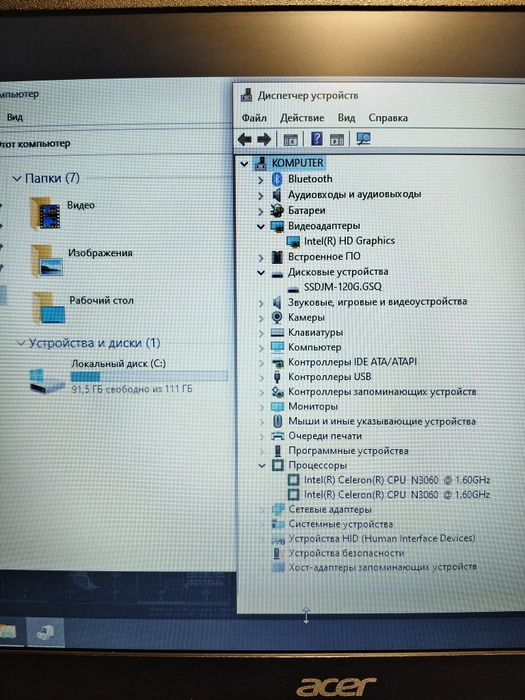
Task: Collapse the KOMPUTER root node
Action: (244, 164)
